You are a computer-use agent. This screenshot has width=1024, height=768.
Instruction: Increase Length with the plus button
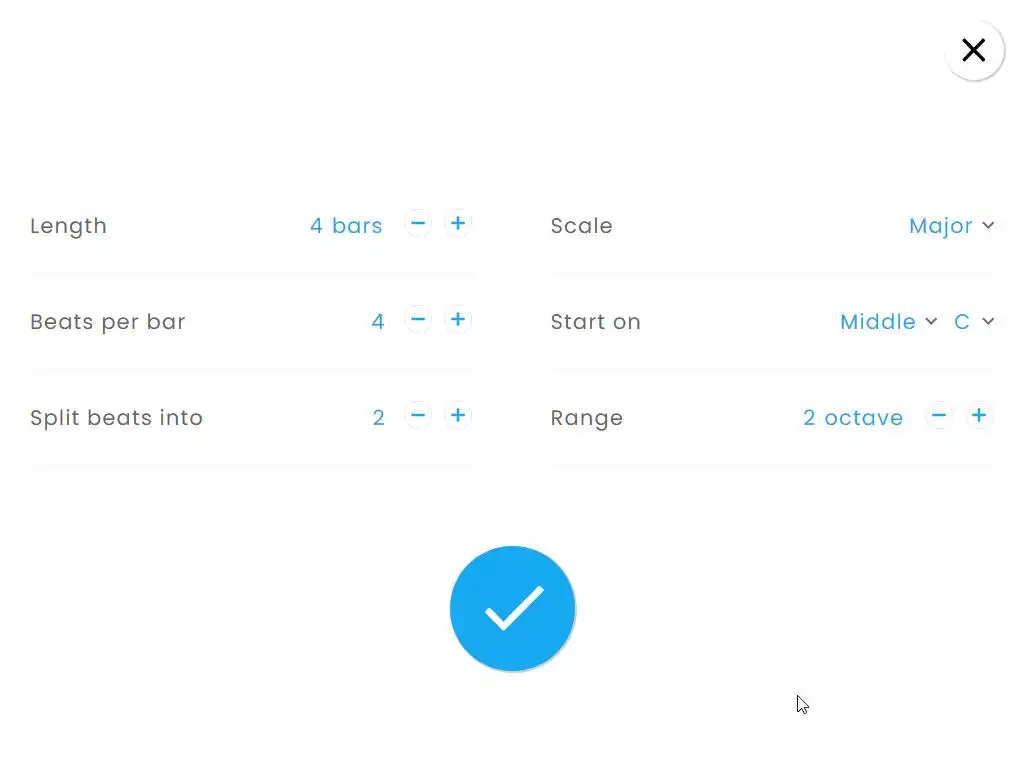coord(458,224)
